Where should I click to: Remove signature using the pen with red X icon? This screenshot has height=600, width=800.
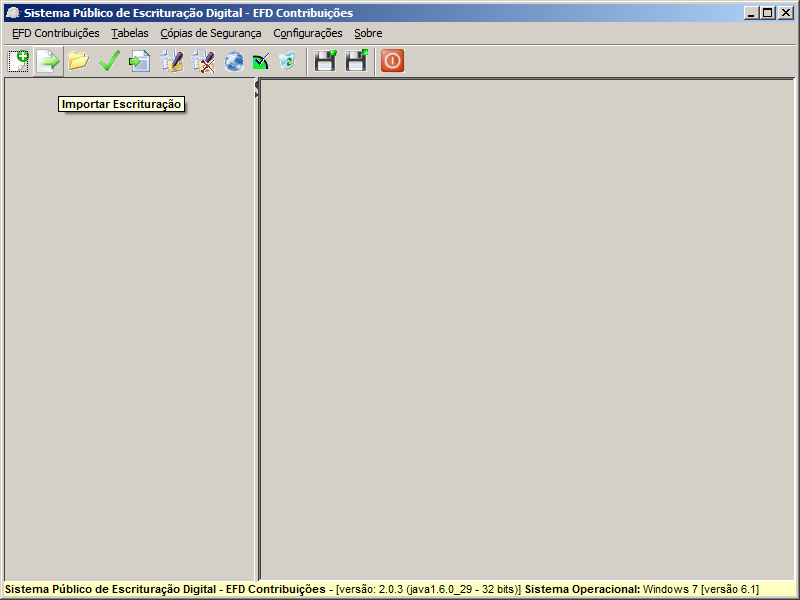click(x=203, y=61)
